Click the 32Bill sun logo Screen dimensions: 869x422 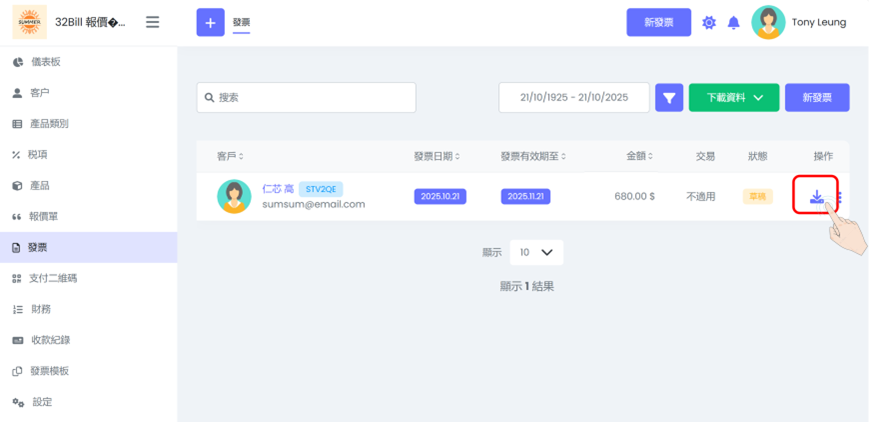29,22
